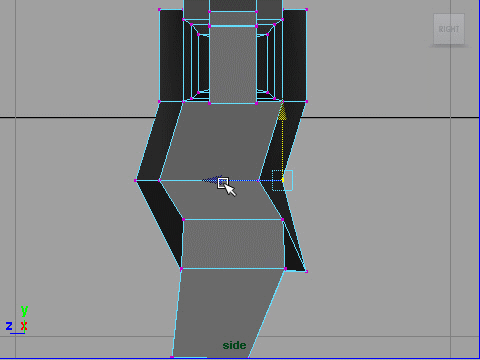The image size is (480, 360).
Task: Pick the upper-left vertex of the lower rectangular face
Action: 183,219
